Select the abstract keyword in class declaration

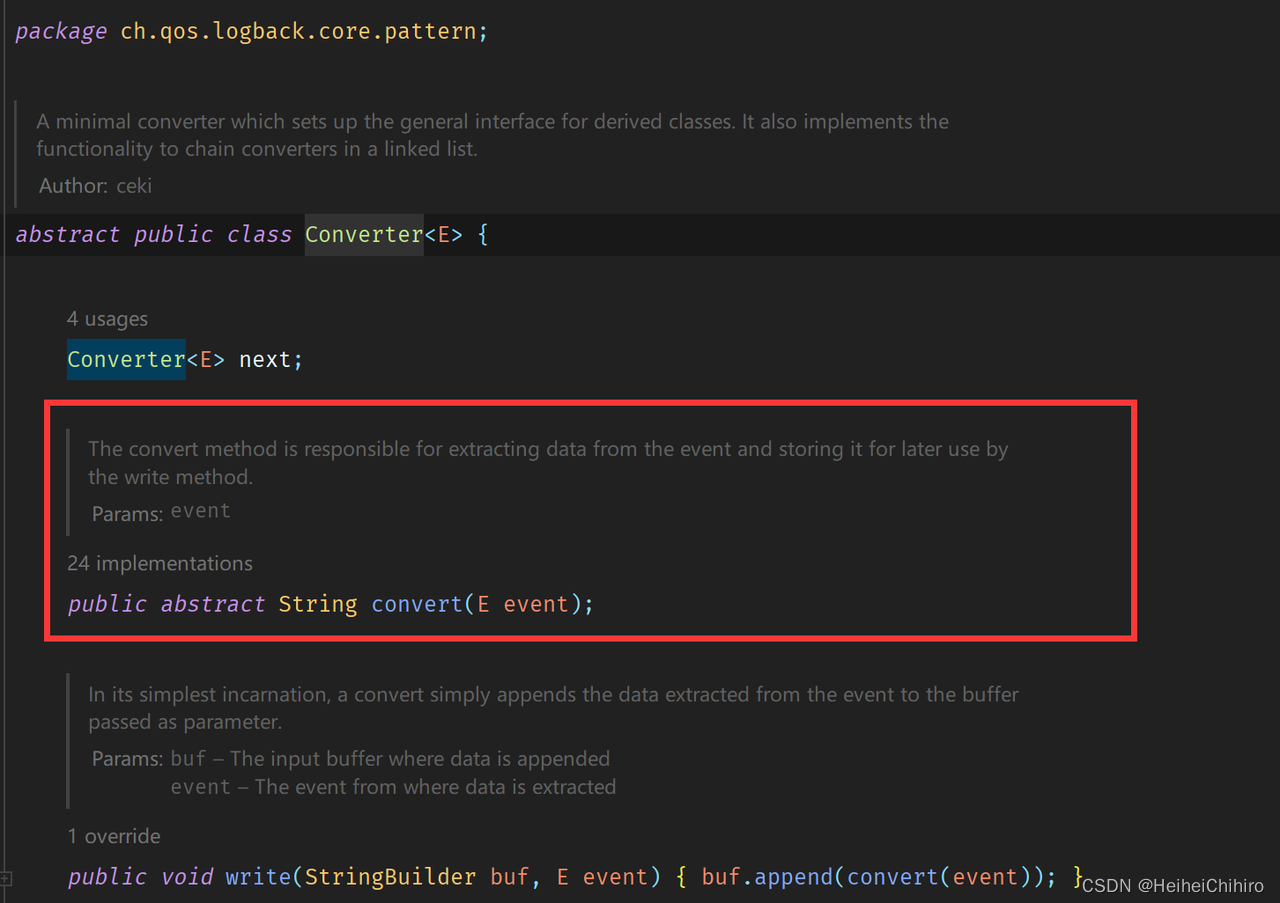tap(67, 234)
